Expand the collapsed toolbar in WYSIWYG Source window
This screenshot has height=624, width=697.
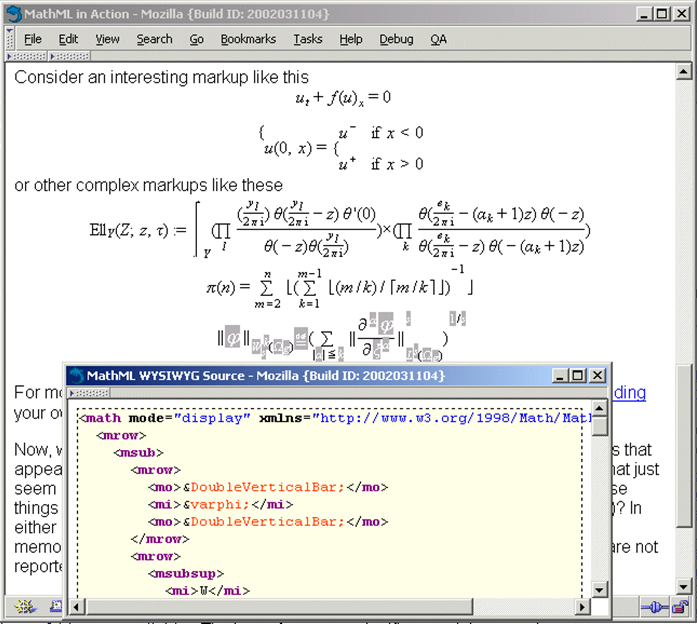pyautogui.click(x=89, y=393)
